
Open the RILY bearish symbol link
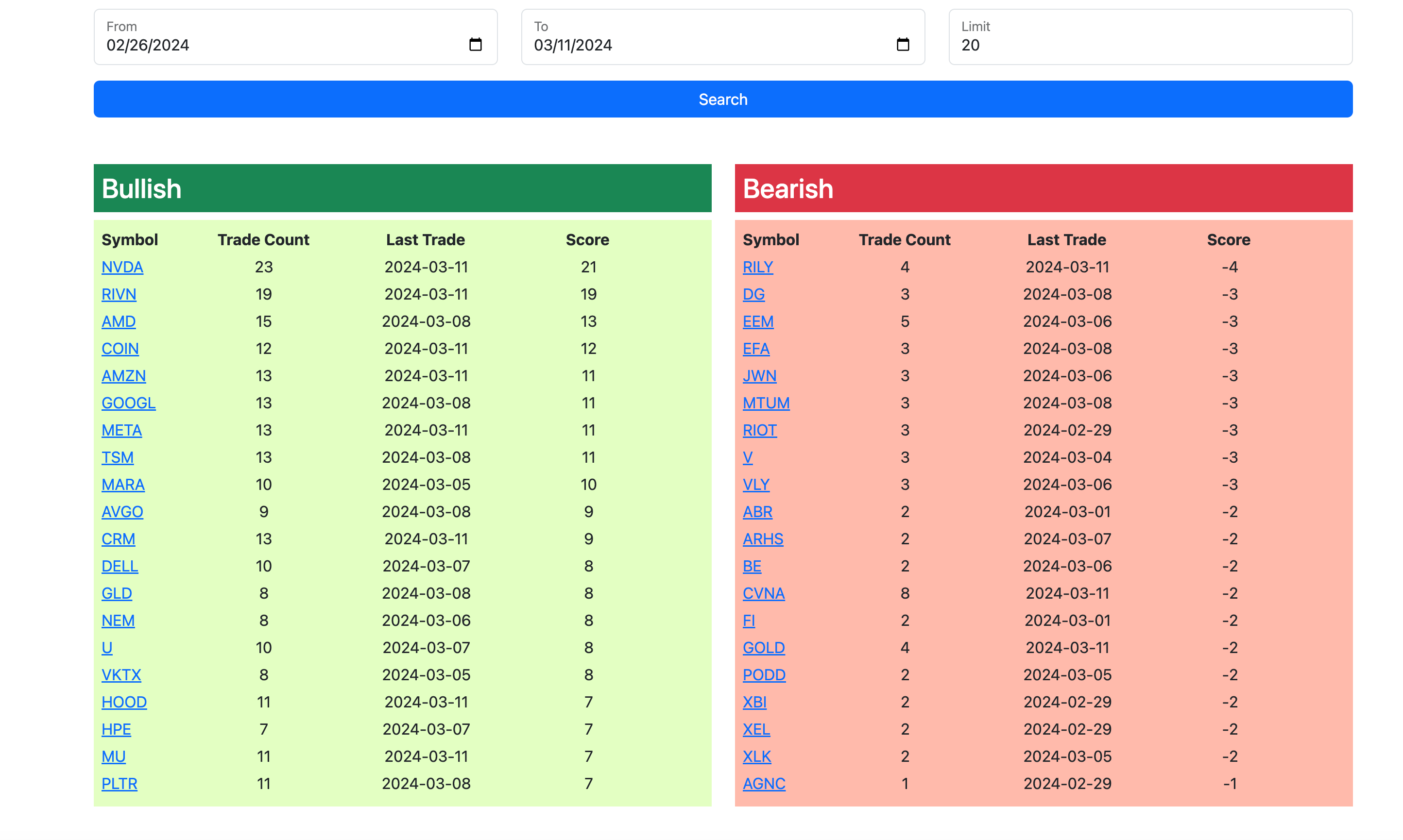pos(757,267)
